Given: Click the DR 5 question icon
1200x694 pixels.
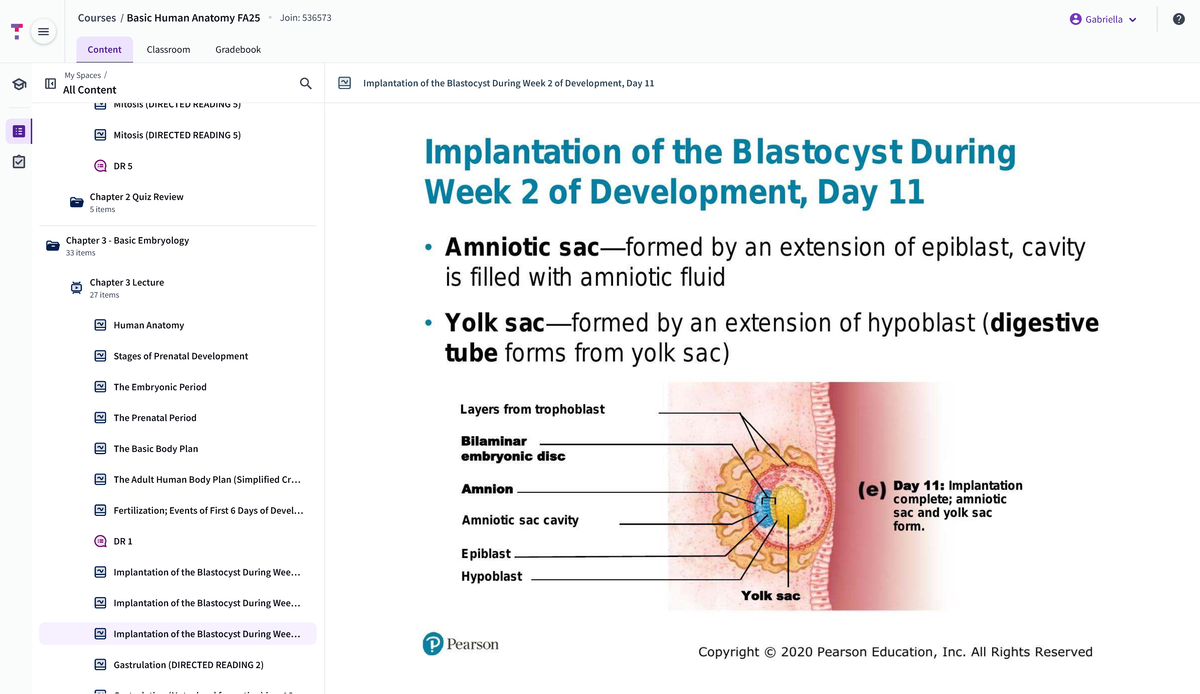Looking at the screenshot, I should [x=100, y=166].
